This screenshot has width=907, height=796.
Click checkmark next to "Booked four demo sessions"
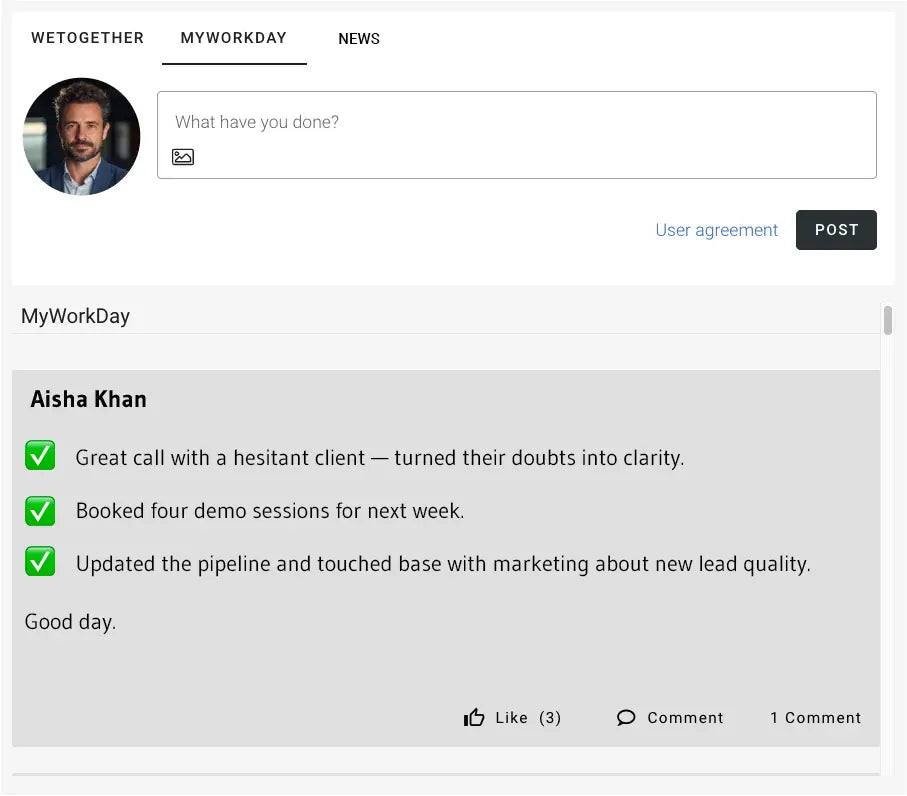click(40, 511)
